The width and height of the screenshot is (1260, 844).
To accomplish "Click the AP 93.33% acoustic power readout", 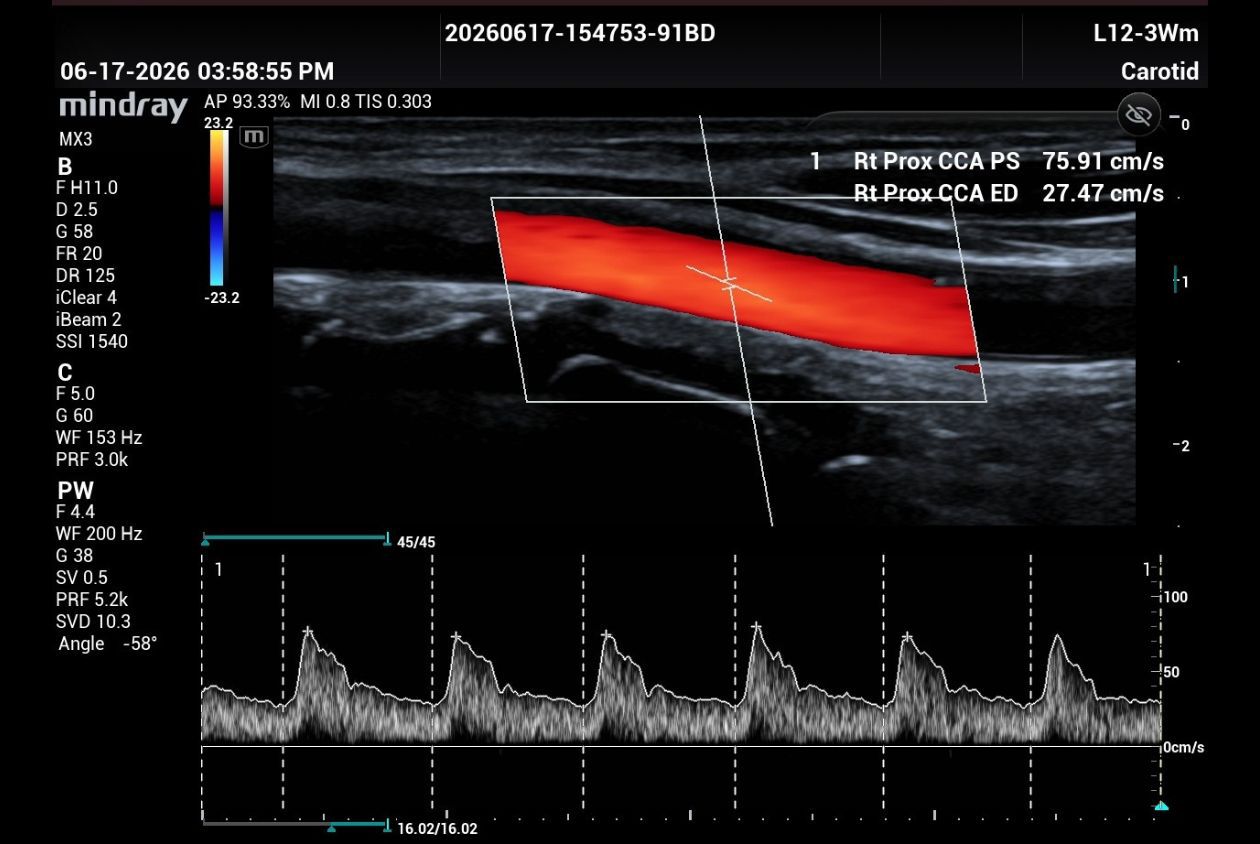I will point(247,102).
